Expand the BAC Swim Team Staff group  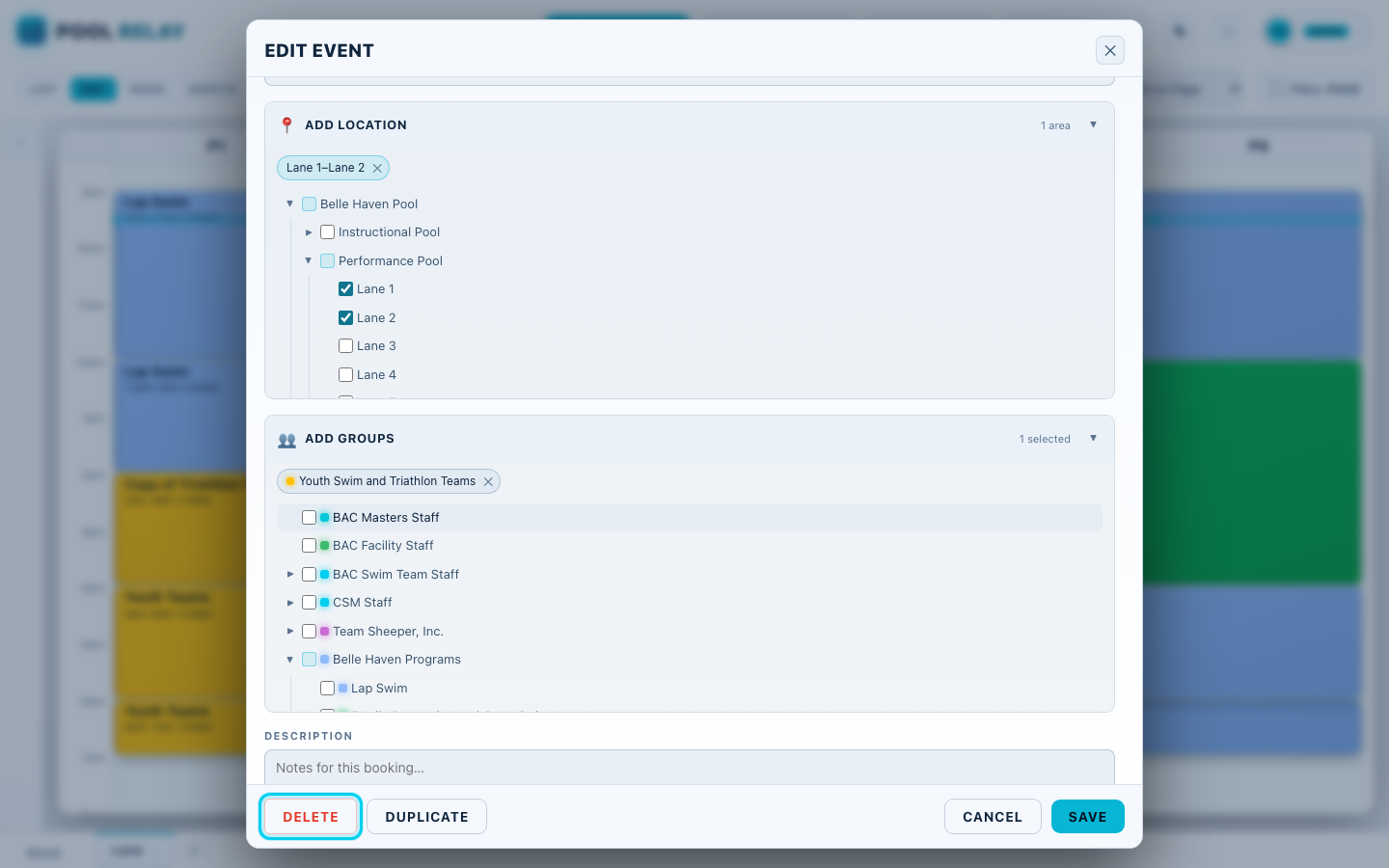(x=290, y=574)
